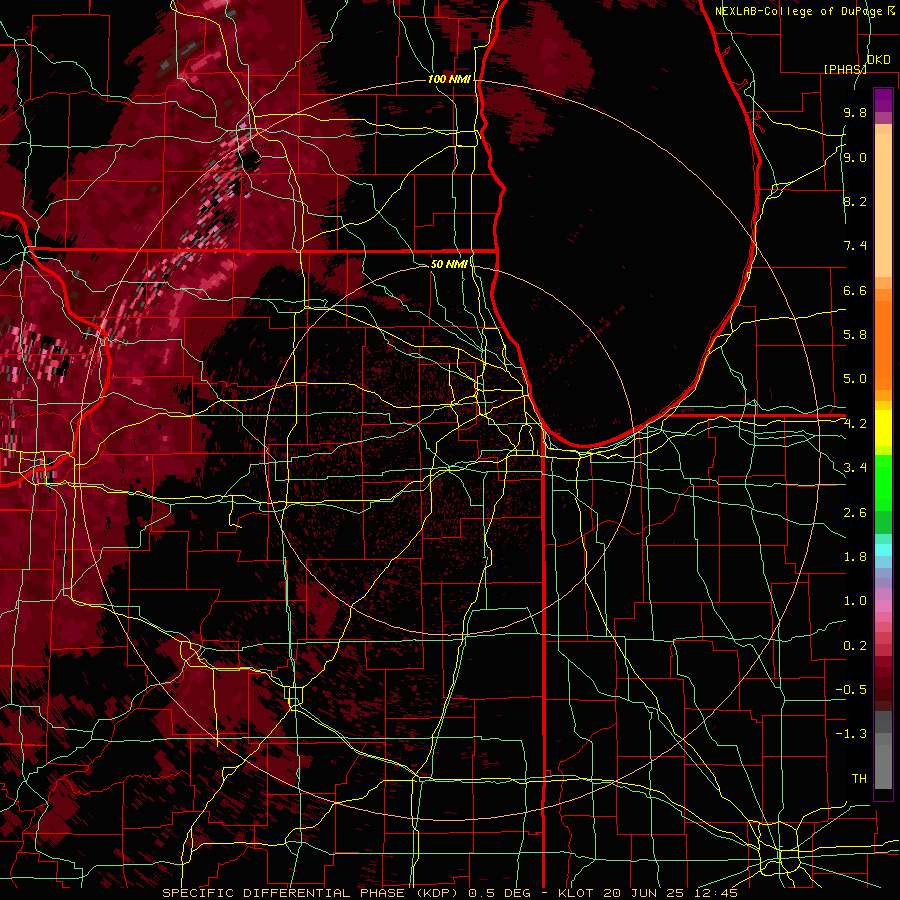Click the 9.0 value on the scale
This screenshot has width=900, height=900.
(855, 157)
